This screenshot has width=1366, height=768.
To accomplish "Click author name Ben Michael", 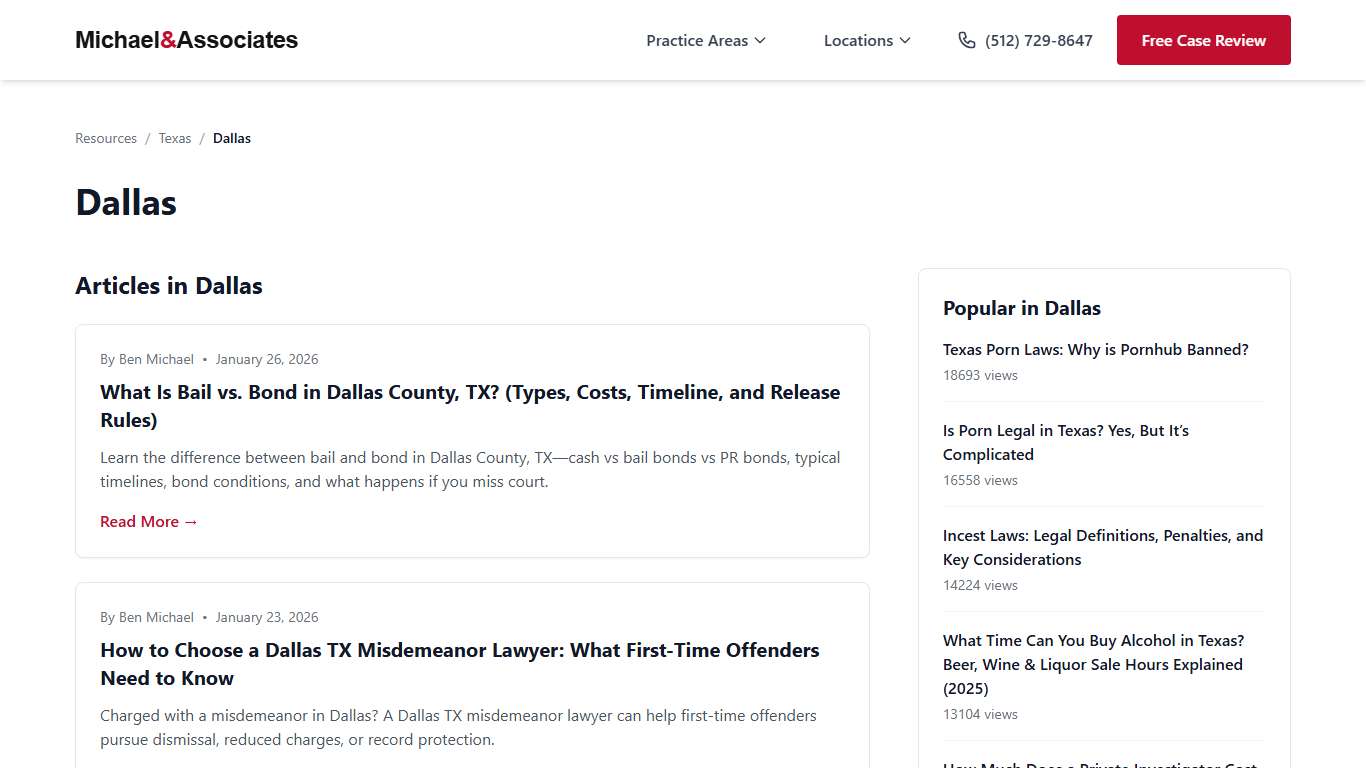I will coord(156,359).
